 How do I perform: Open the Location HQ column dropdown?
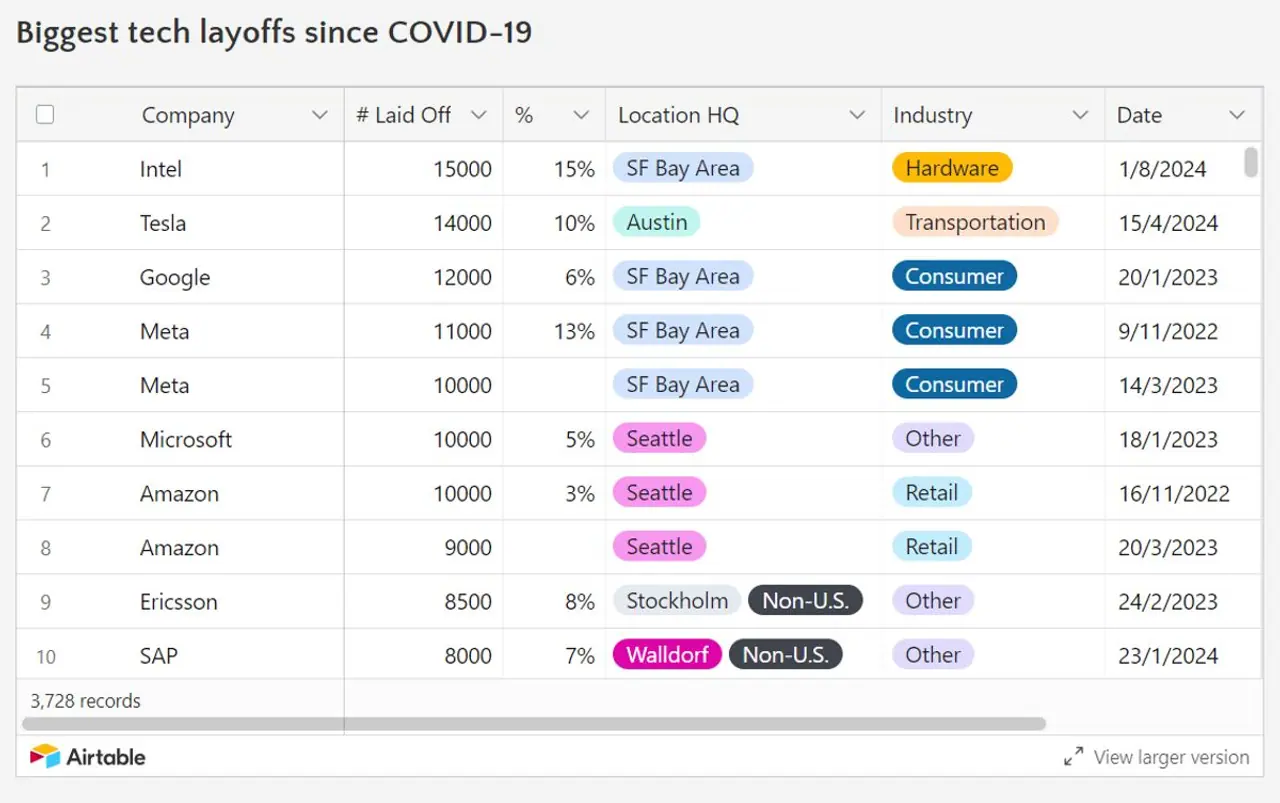tap(857, 116)
